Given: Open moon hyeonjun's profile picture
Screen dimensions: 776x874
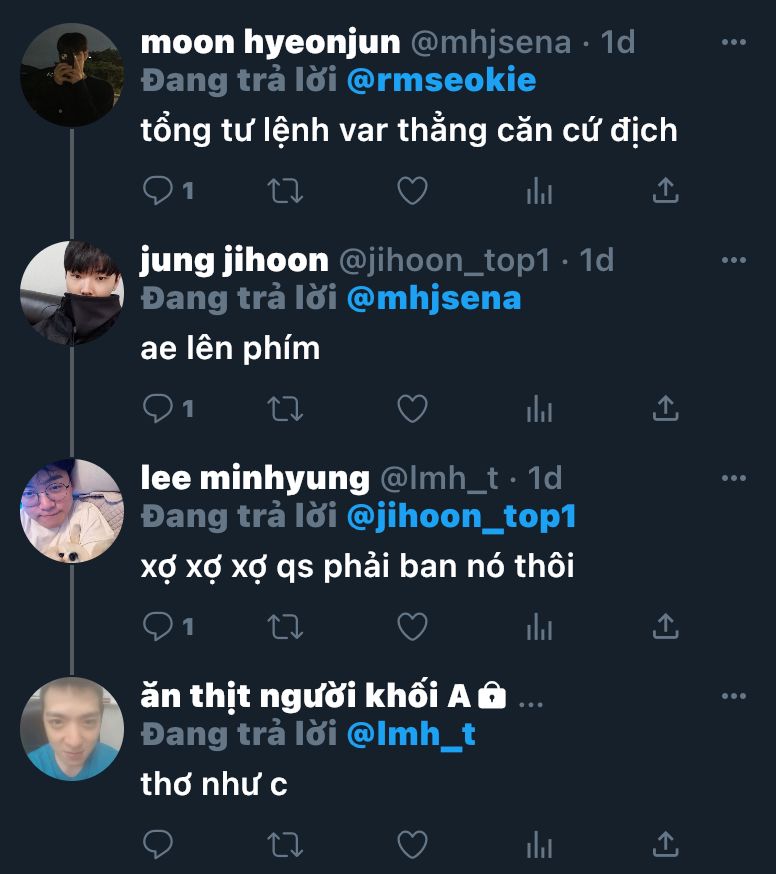Looking at the screenshot, I should (71, 75).
